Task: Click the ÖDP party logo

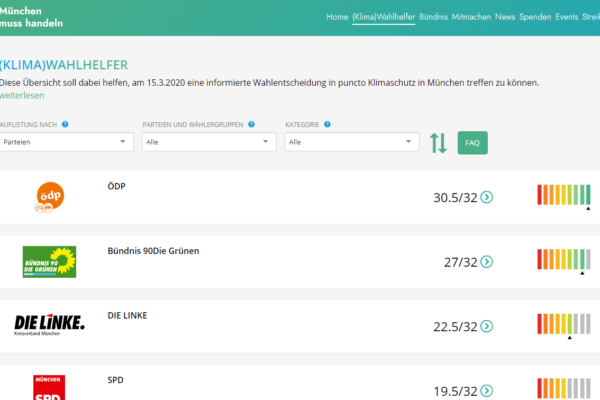Action: (x=49, y=198)
